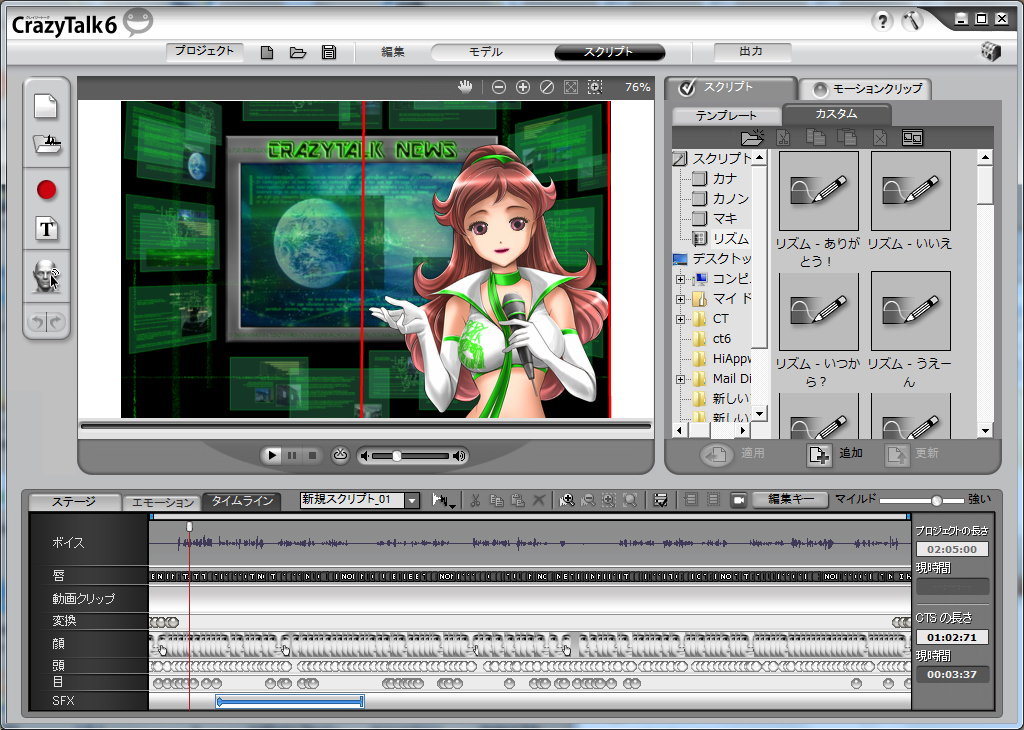Click the dashed-box magnifier zoom icon in the preview
1024x730 pixels.
pyautogui.click(x=594, y=87)
